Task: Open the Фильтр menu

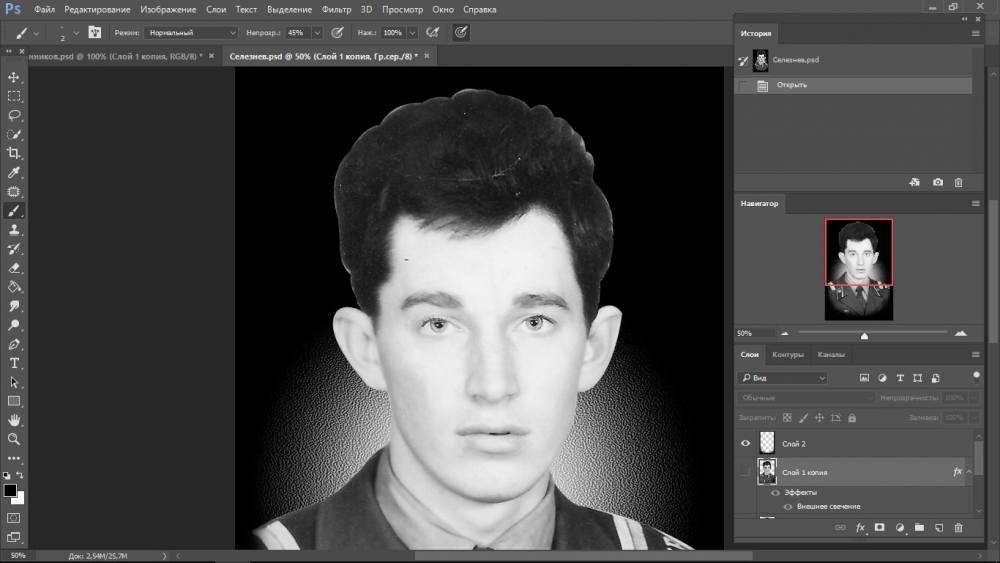Action: tap(336, 9)
